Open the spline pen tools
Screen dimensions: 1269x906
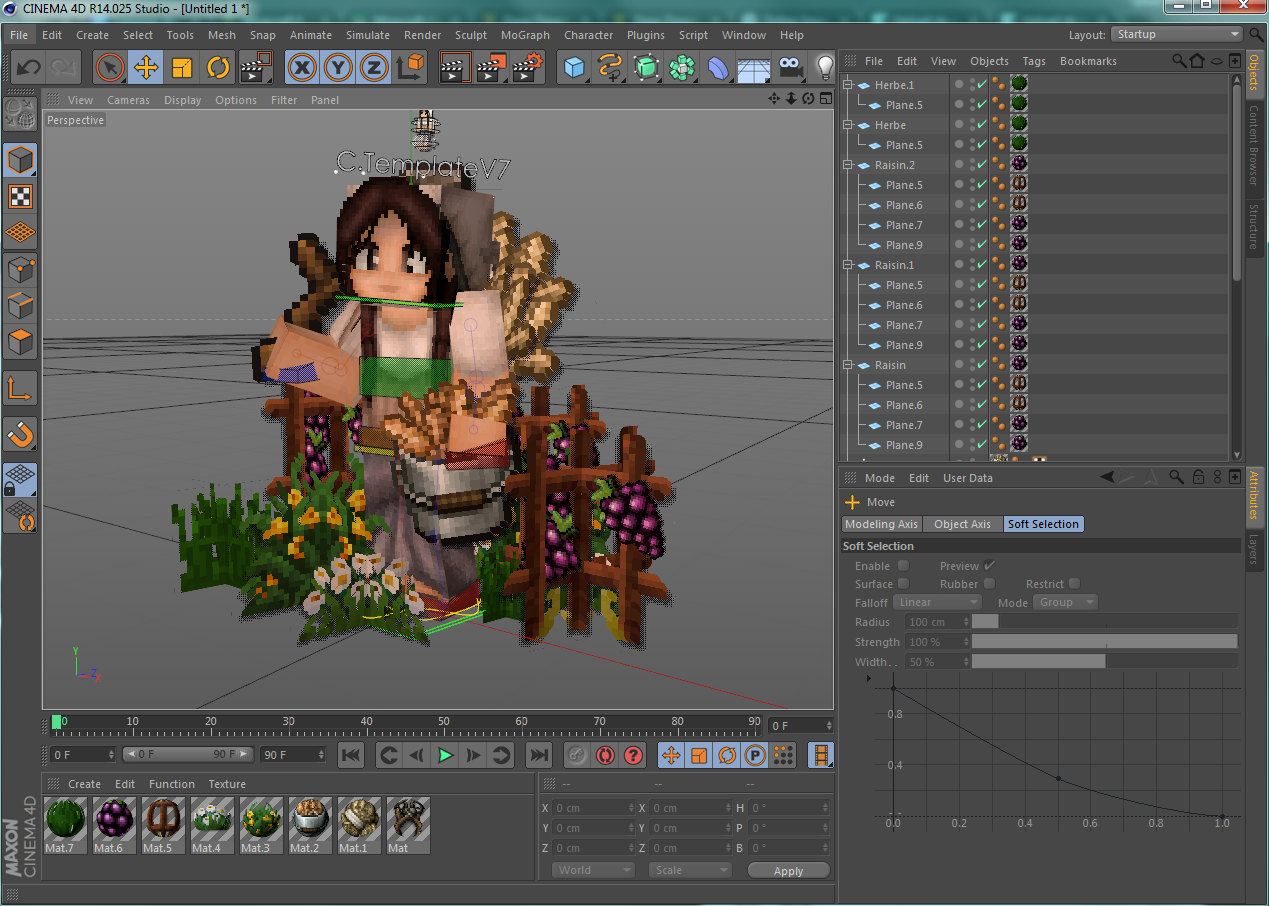(610, 68)
